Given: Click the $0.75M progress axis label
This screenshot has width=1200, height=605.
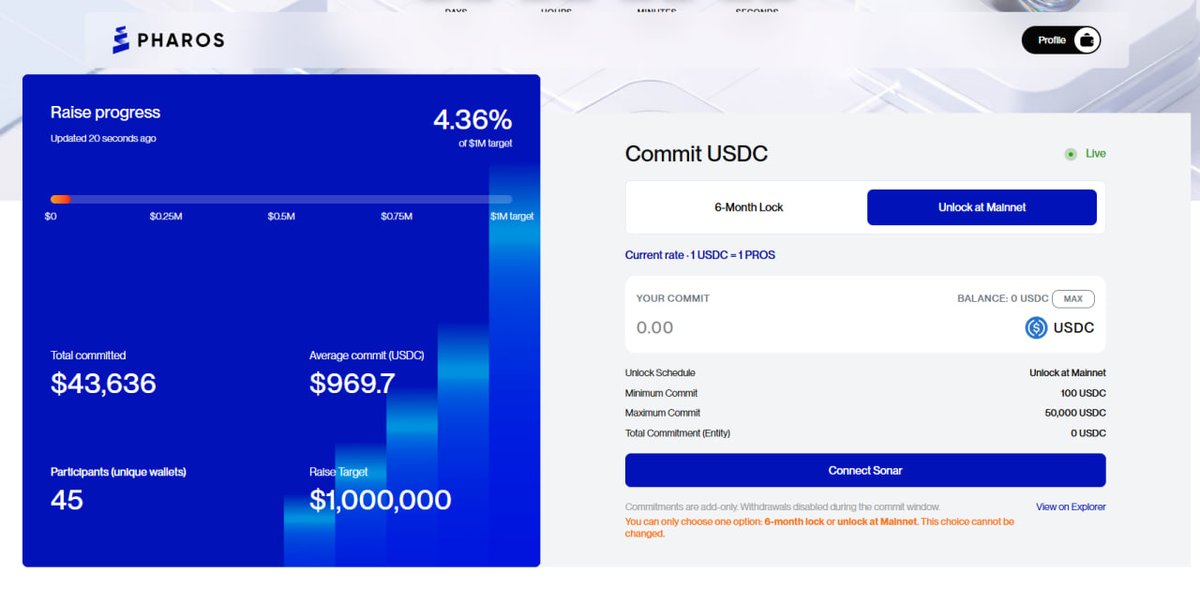Looking at the screenshot, I should coord(396,216).
